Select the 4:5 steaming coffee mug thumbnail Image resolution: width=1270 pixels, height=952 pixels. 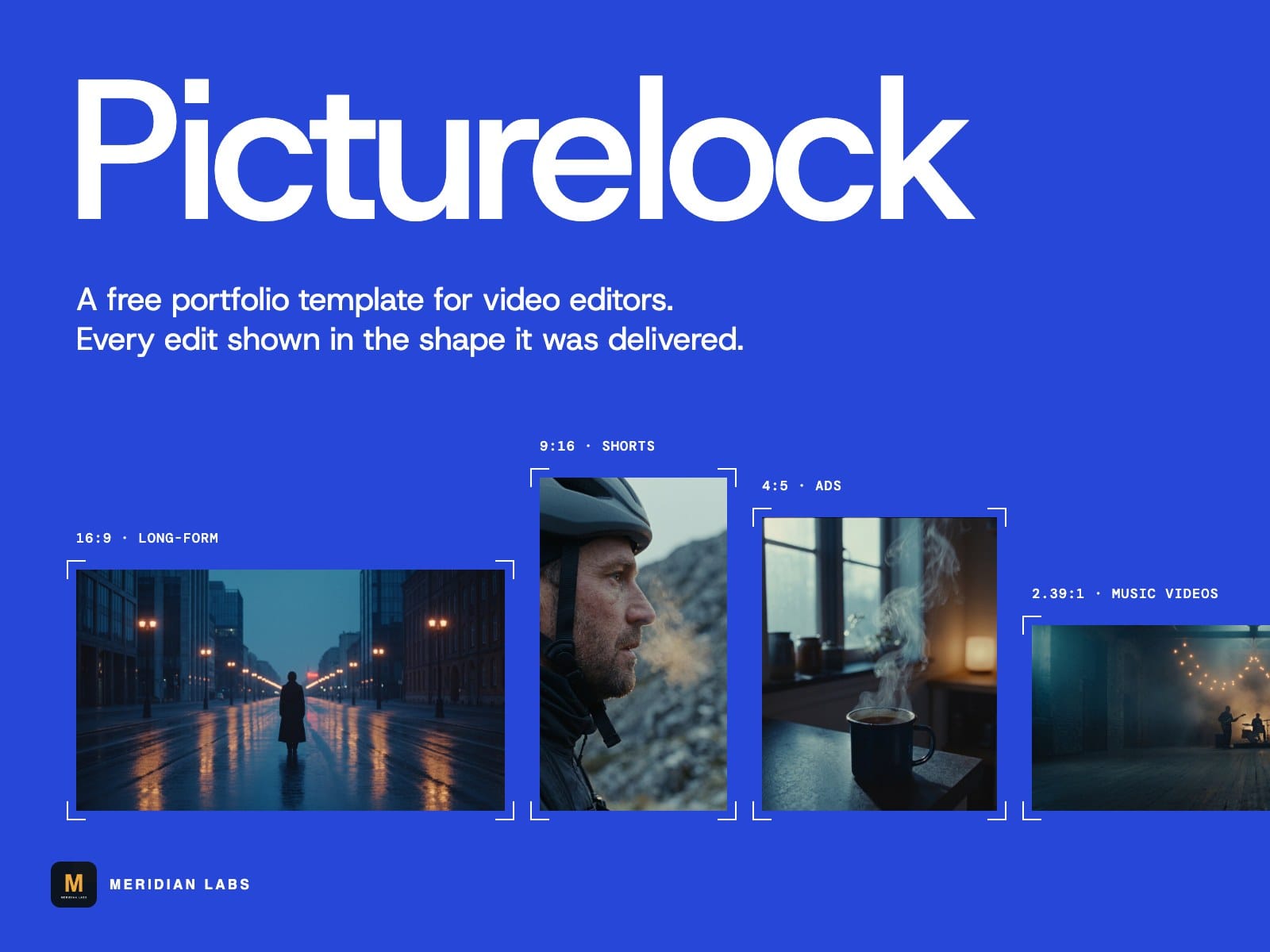(x=879, y=664)
